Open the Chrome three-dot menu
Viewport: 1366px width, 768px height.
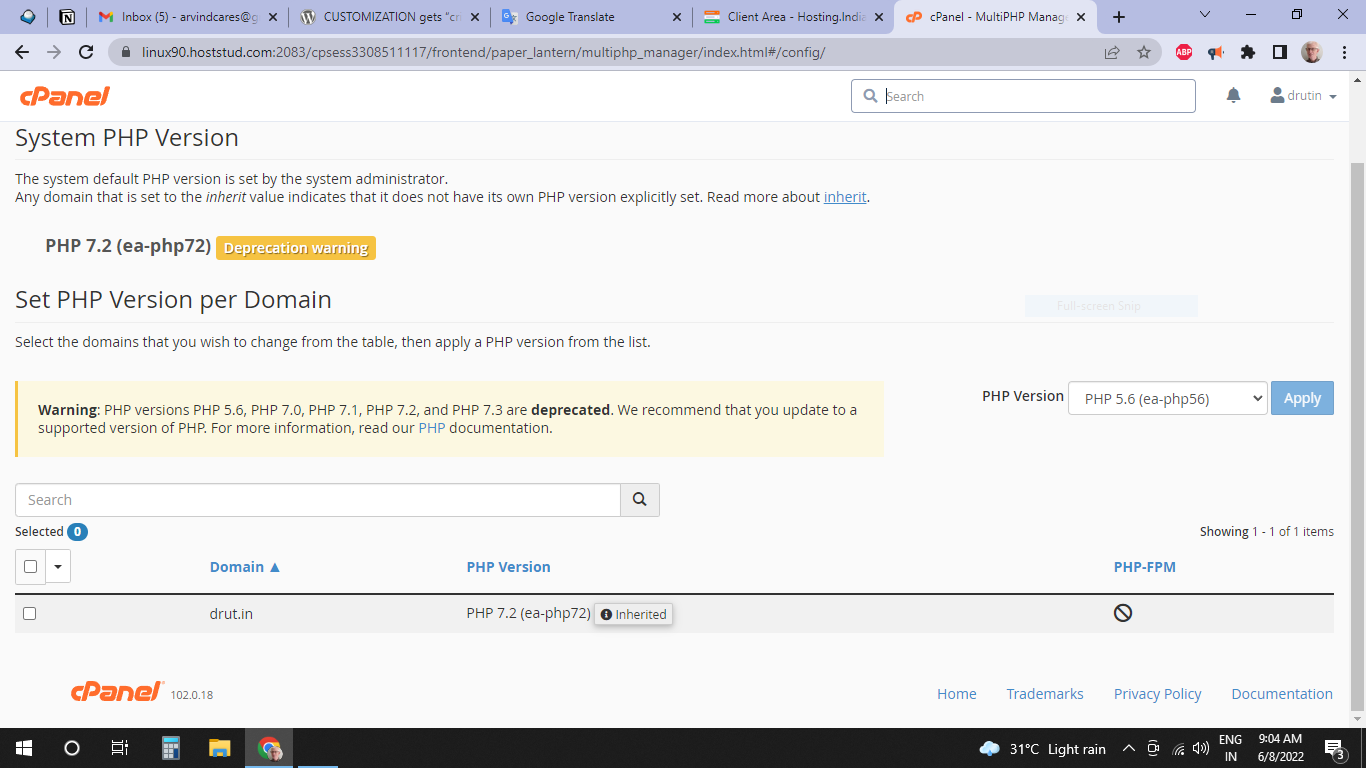1343,52
